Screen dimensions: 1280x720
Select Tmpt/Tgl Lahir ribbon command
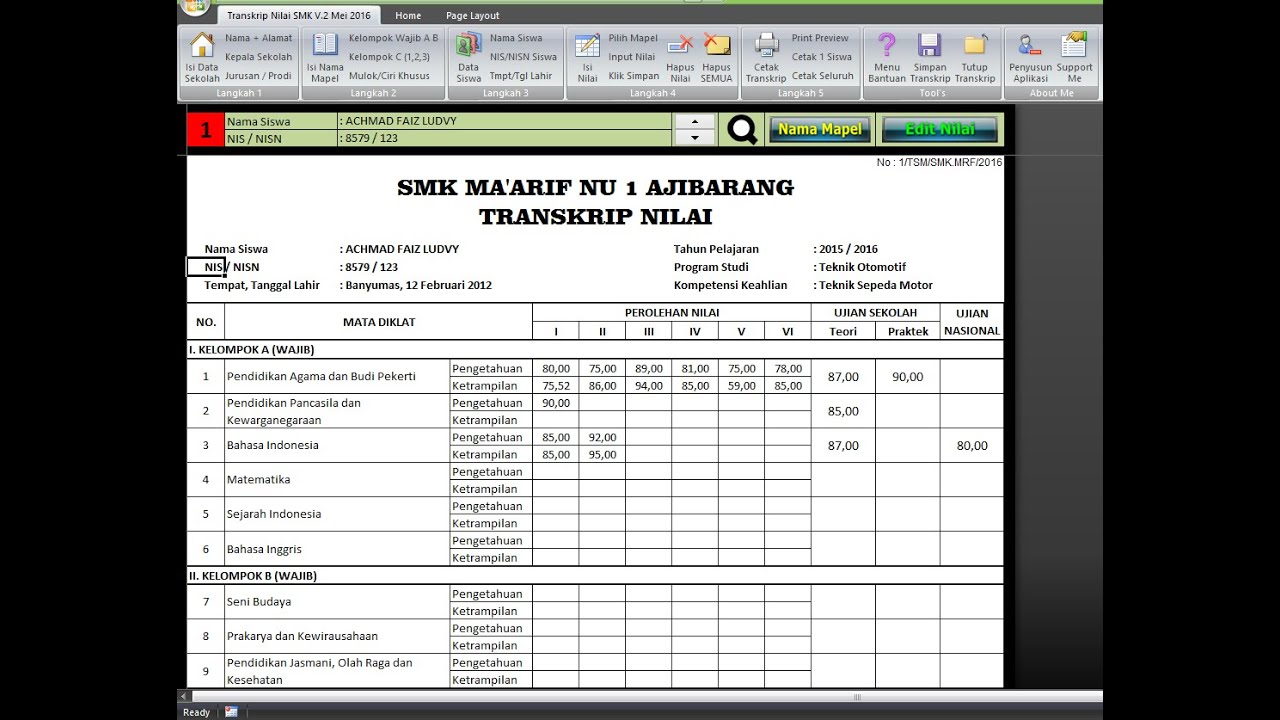coord(521,76)
